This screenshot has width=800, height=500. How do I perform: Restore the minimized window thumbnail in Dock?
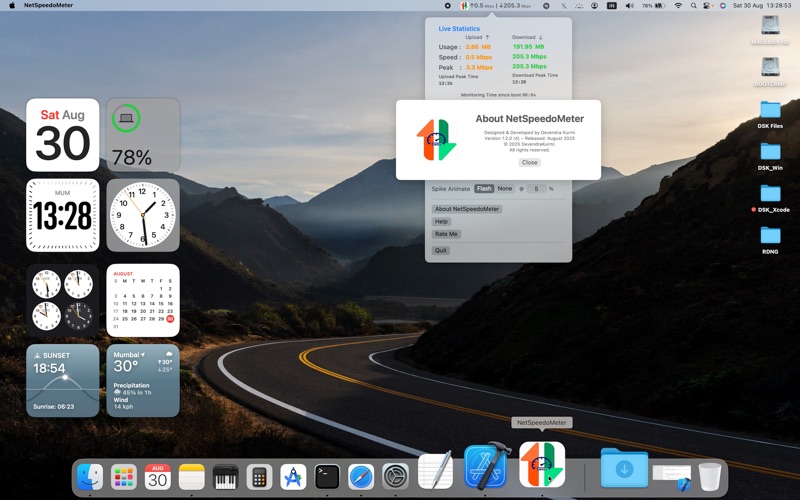672,478
